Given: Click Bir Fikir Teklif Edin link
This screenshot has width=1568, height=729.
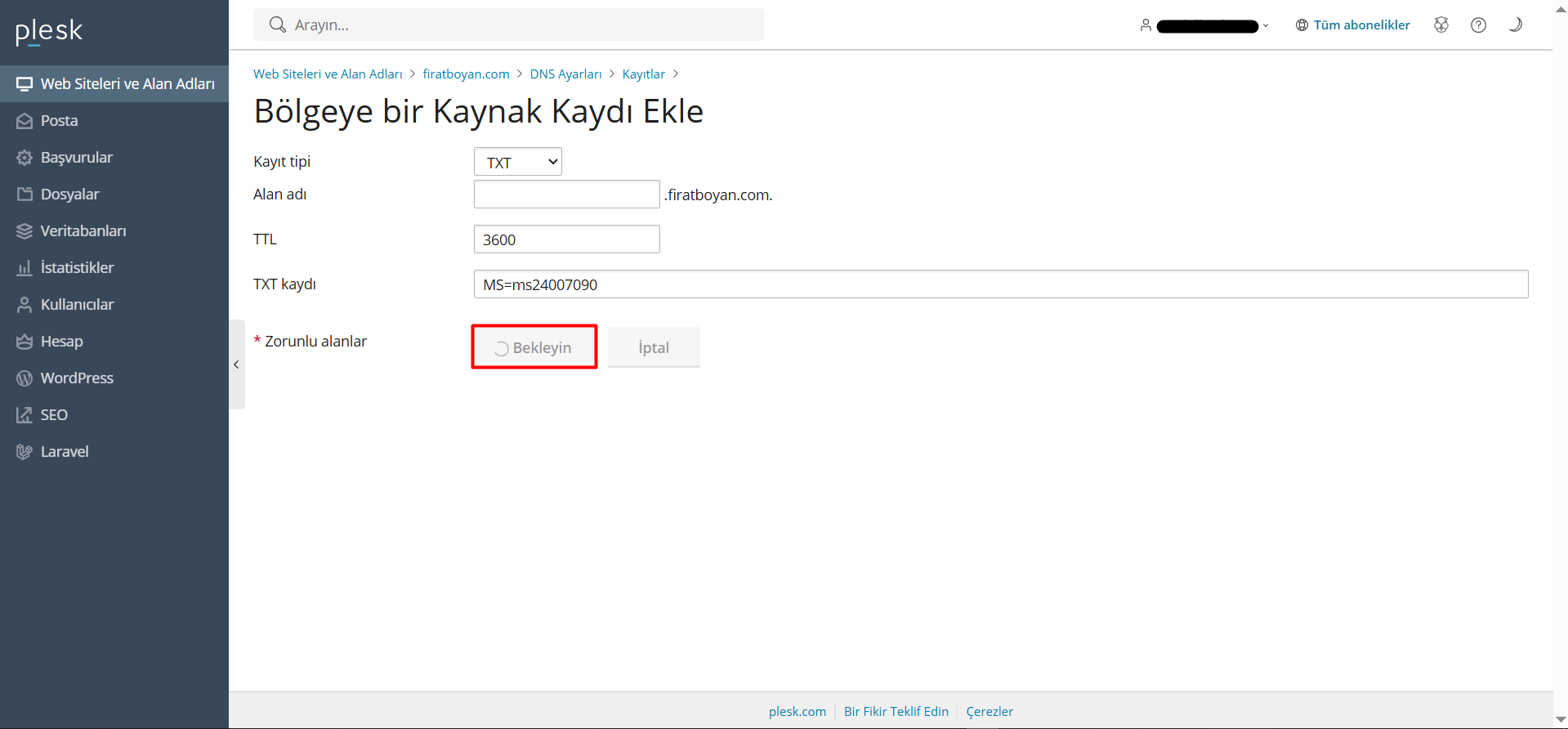Looking at the screenshot, I should 896,711.
